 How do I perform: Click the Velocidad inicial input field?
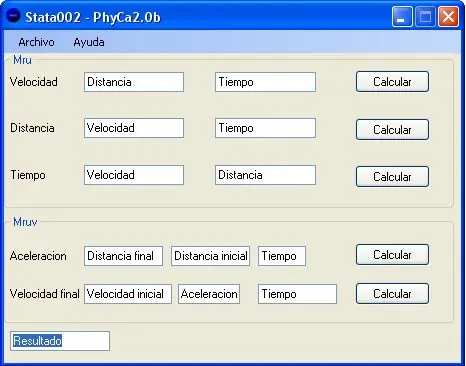pos(128,294)
